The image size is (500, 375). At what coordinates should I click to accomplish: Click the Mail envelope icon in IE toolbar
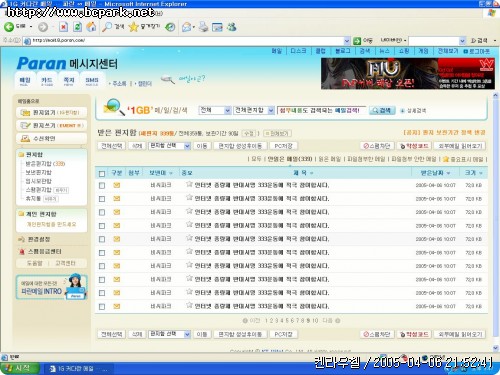pos(187,27)
